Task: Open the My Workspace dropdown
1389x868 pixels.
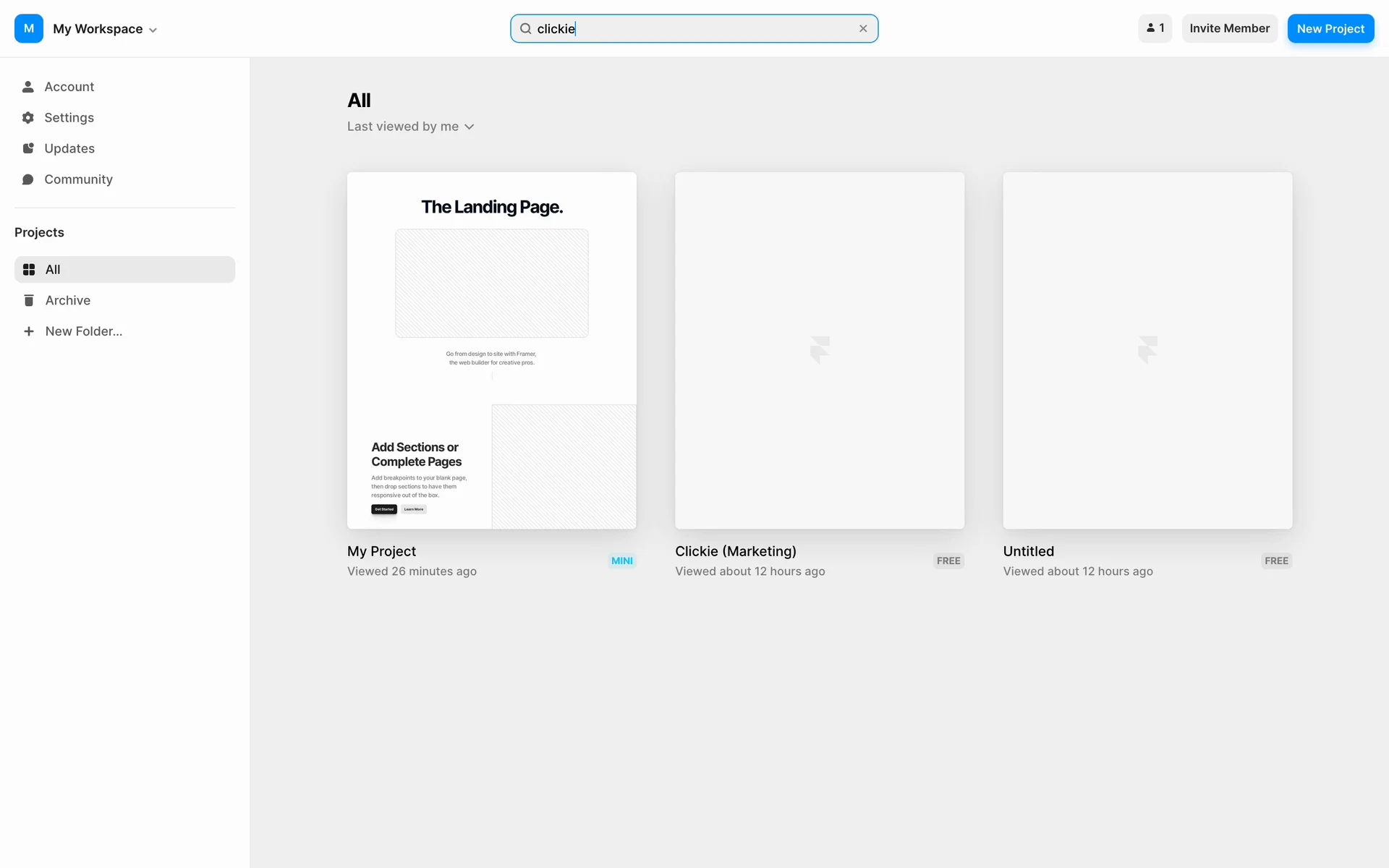Action: click(105, 29)
